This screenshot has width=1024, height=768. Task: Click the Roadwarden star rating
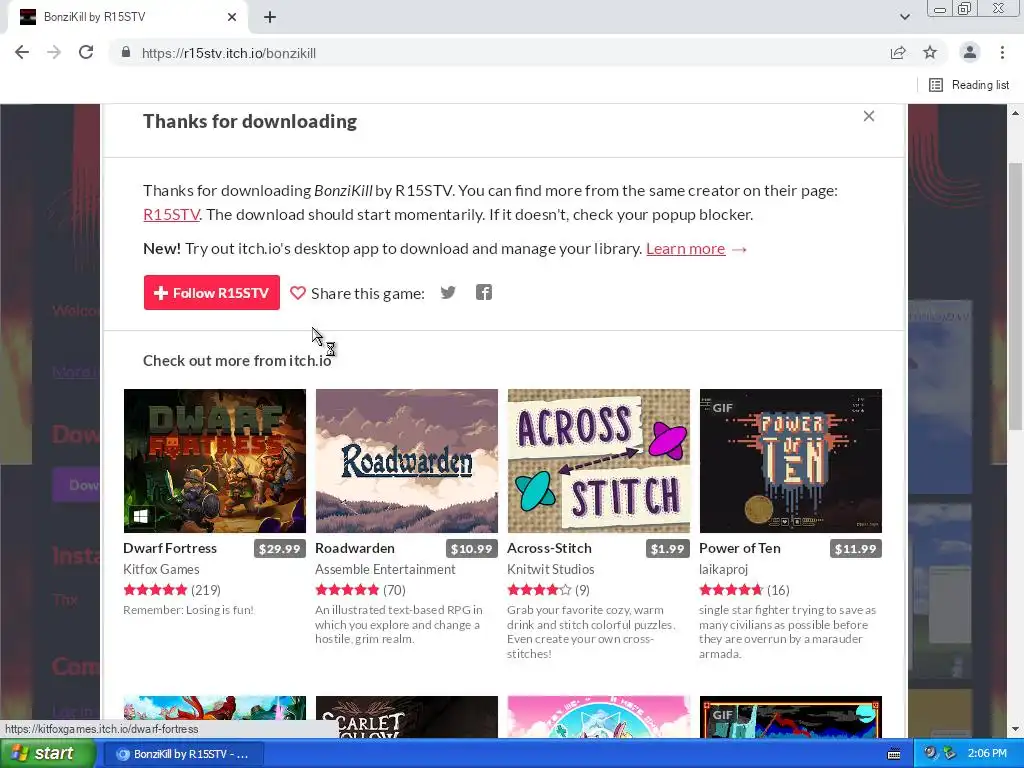pyautogui.click(x=347, y=590)
